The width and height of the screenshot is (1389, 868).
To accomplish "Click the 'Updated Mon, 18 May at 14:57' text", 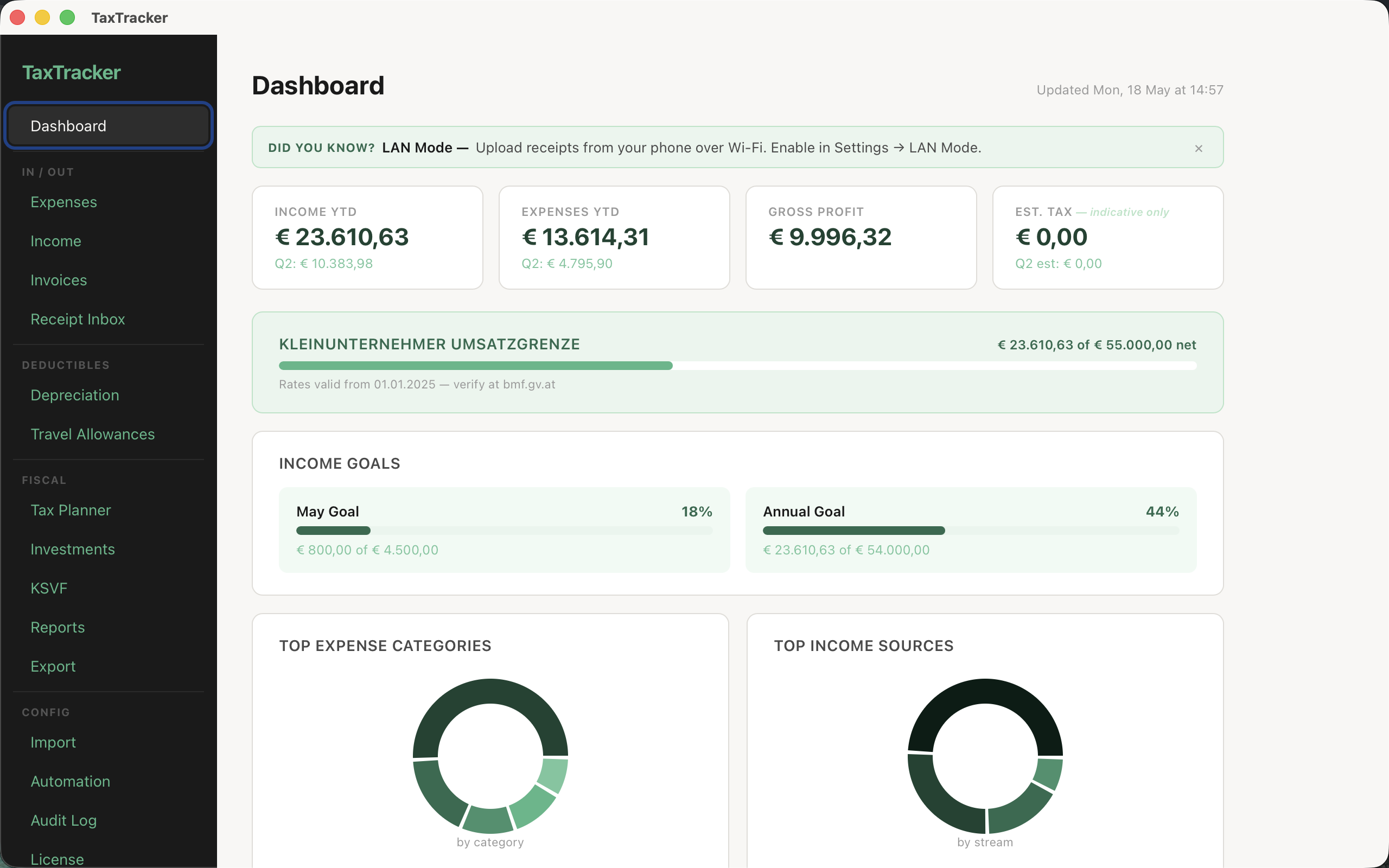I will click(x=1130, y=90).
